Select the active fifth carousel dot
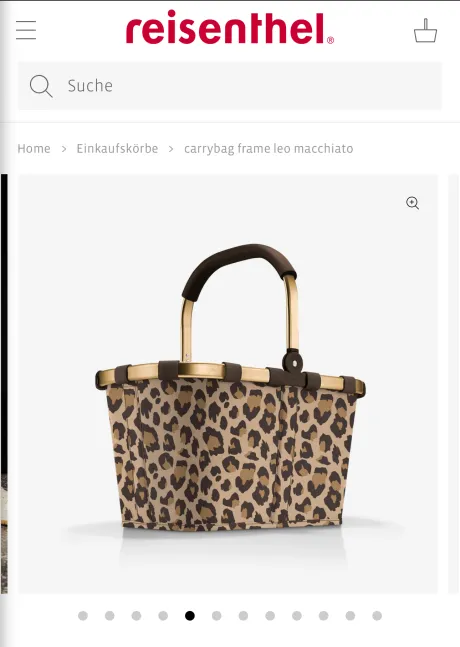 point(190,616)
